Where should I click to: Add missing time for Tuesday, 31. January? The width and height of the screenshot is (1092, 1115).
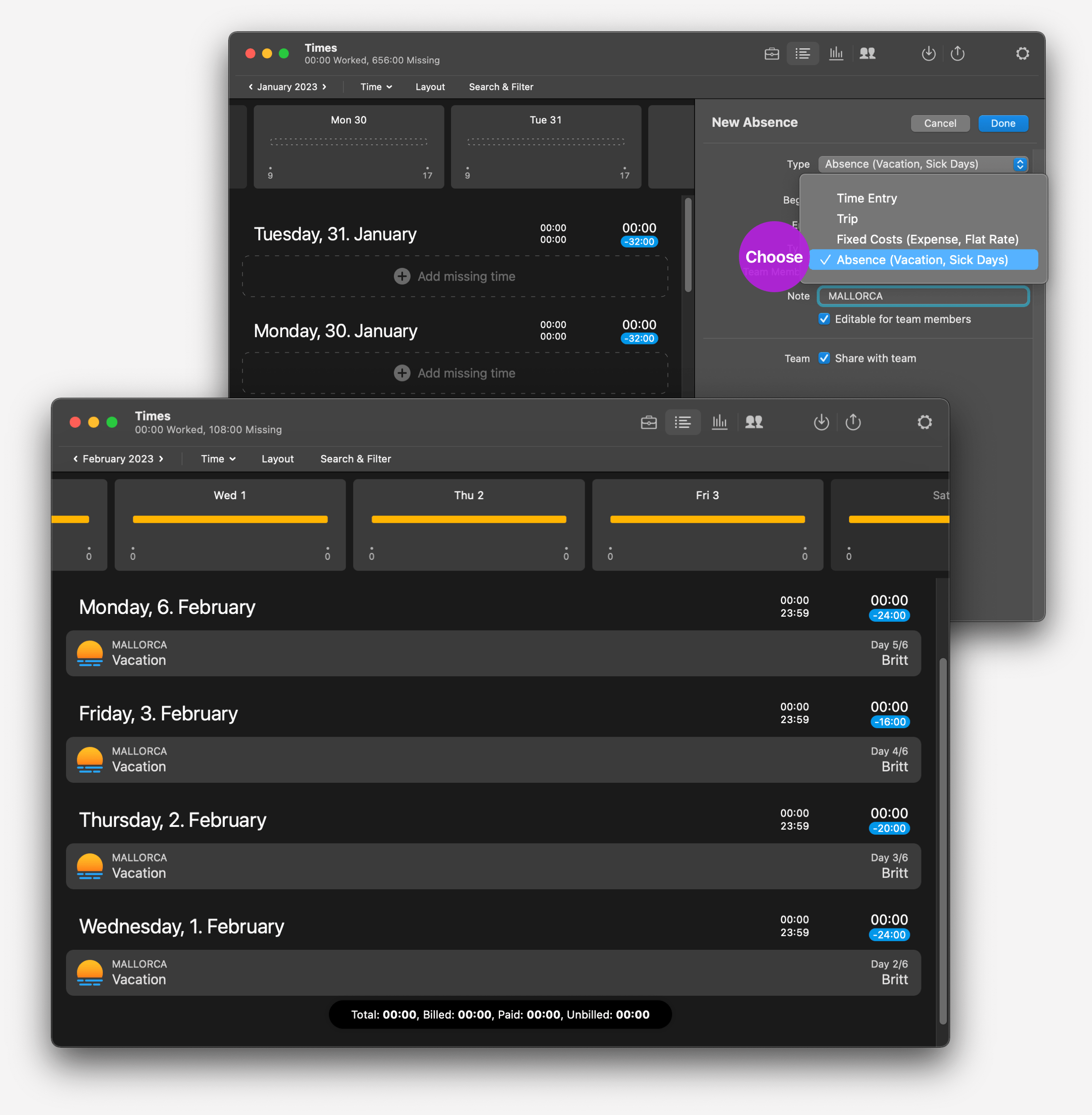pyautogui.click(x=455, y=276)
